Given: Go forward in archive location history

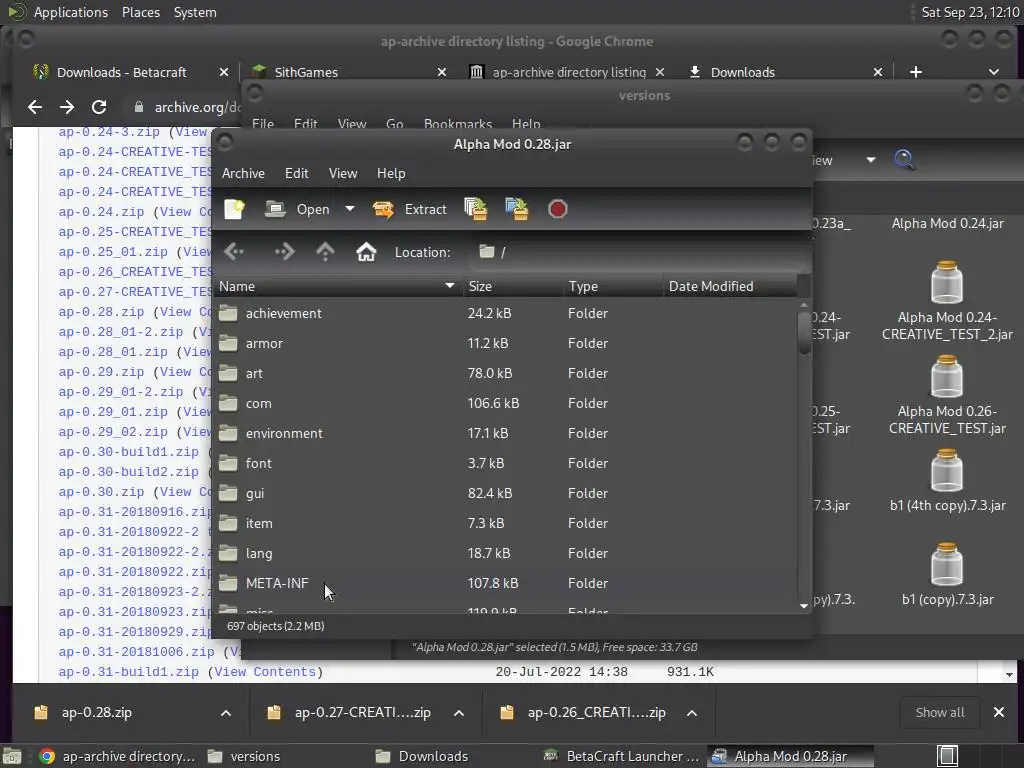Looking at the screenshot, I should (284, 252).
